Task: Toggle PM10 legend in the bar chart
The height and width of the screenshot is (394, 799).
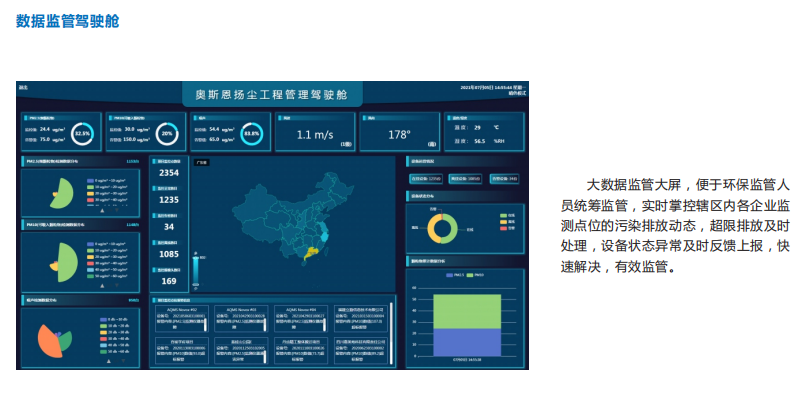Action: [475, 275]
